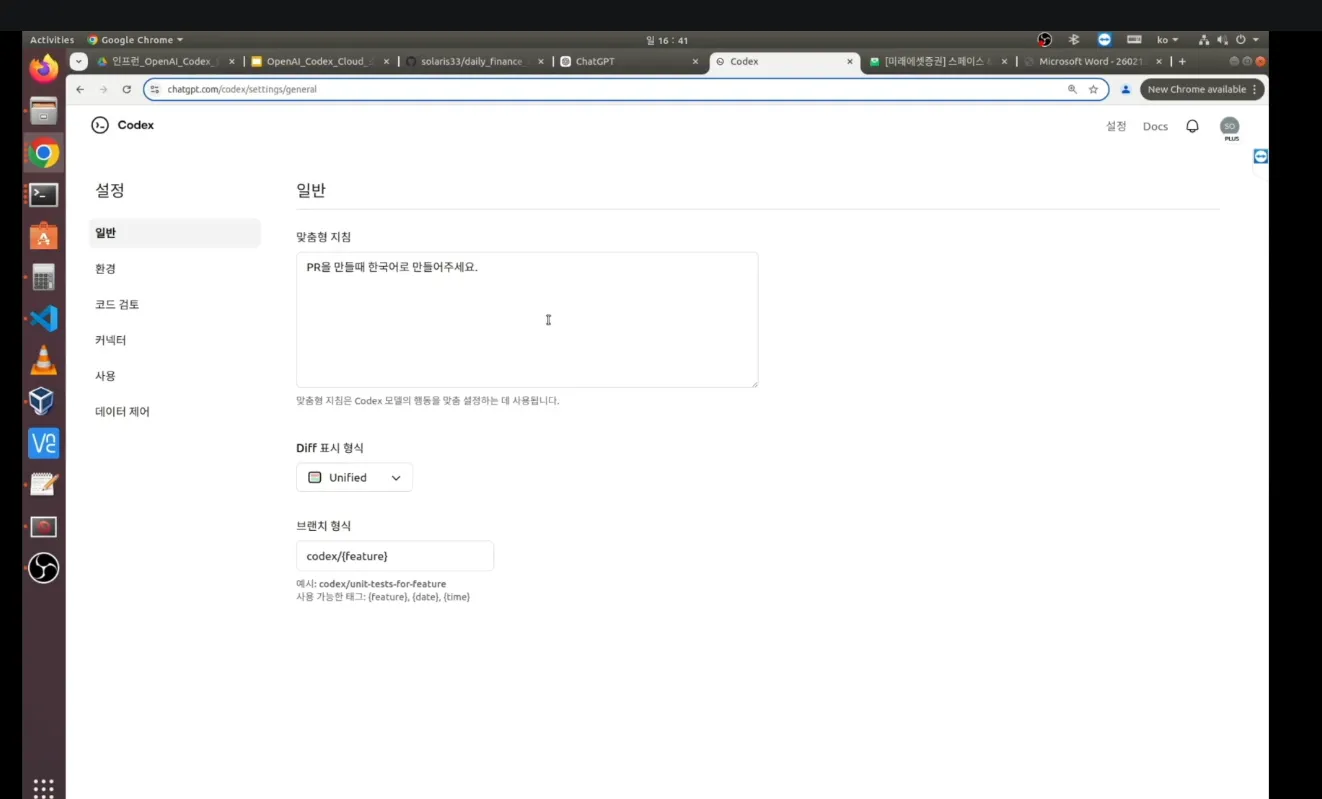
Task: Open the Diff 표시 형식 Unified dropdown
Action: pyautogui.click(x=354, y=477)
